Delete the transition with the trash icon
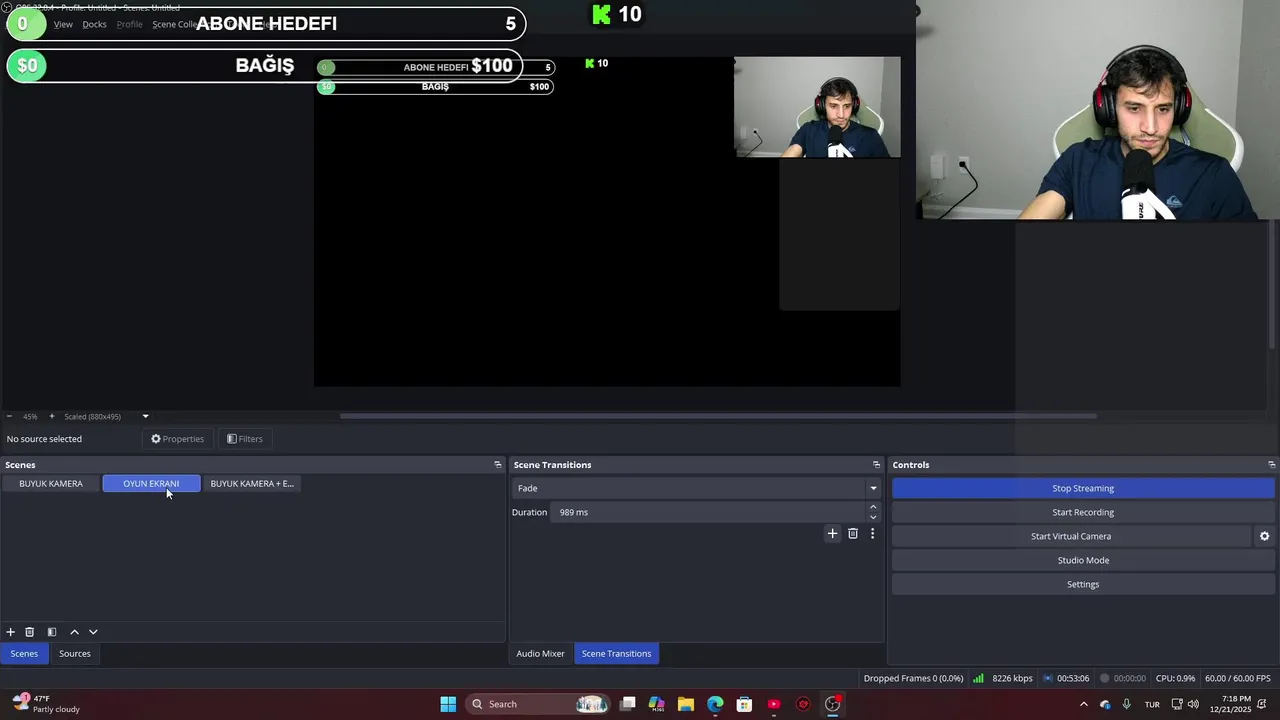1280x720 pixels. [x=853, y=534]
